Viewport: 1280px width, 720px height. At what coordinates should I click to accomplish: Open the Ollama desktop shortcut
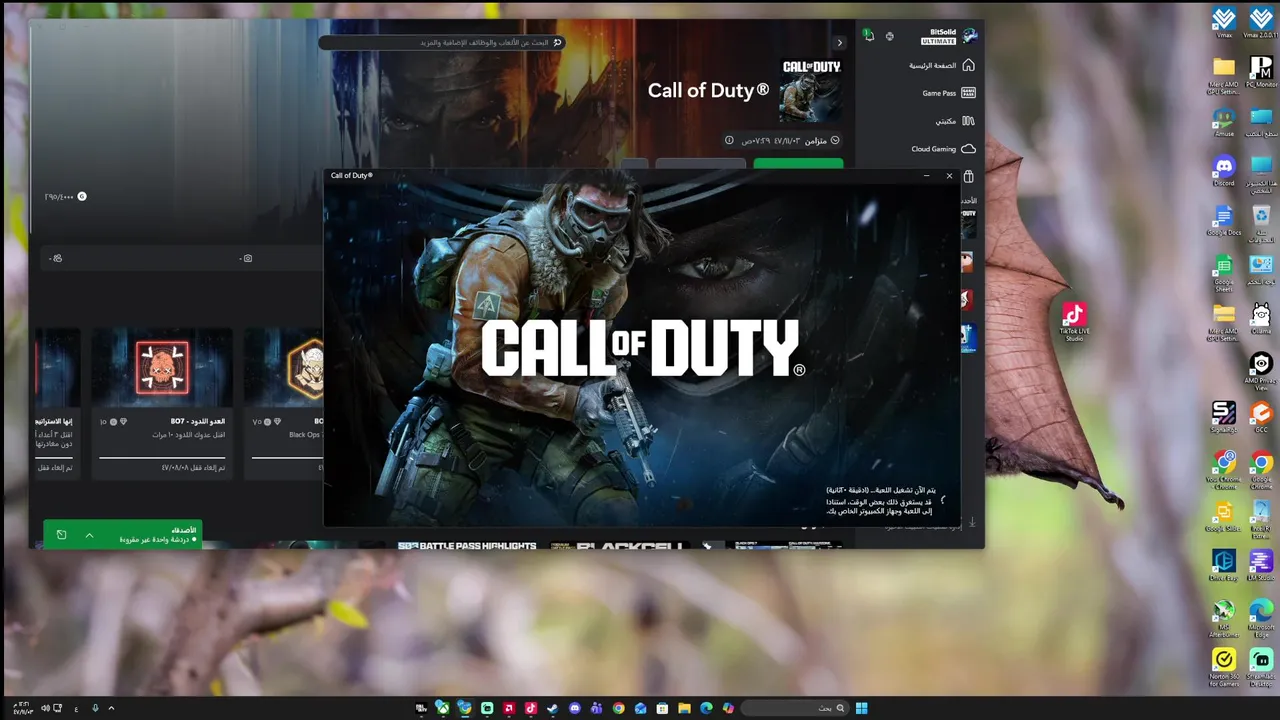click(1262, 320)
